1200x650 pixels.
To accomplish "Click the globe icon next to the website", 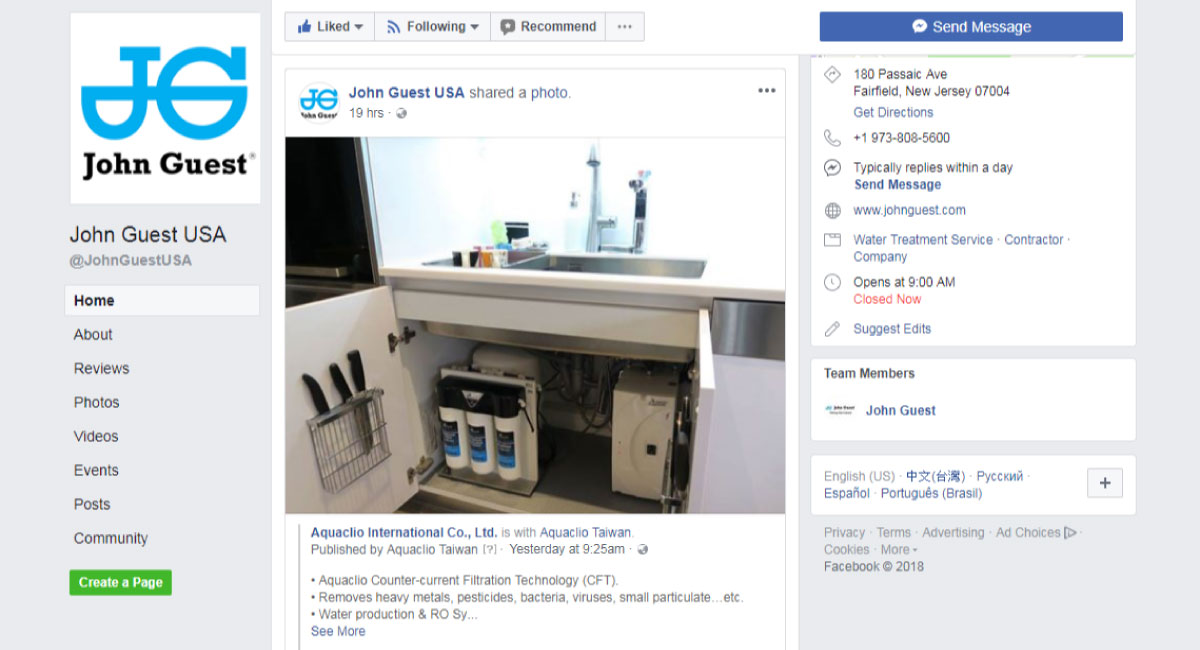I will (x=832, y=211).
